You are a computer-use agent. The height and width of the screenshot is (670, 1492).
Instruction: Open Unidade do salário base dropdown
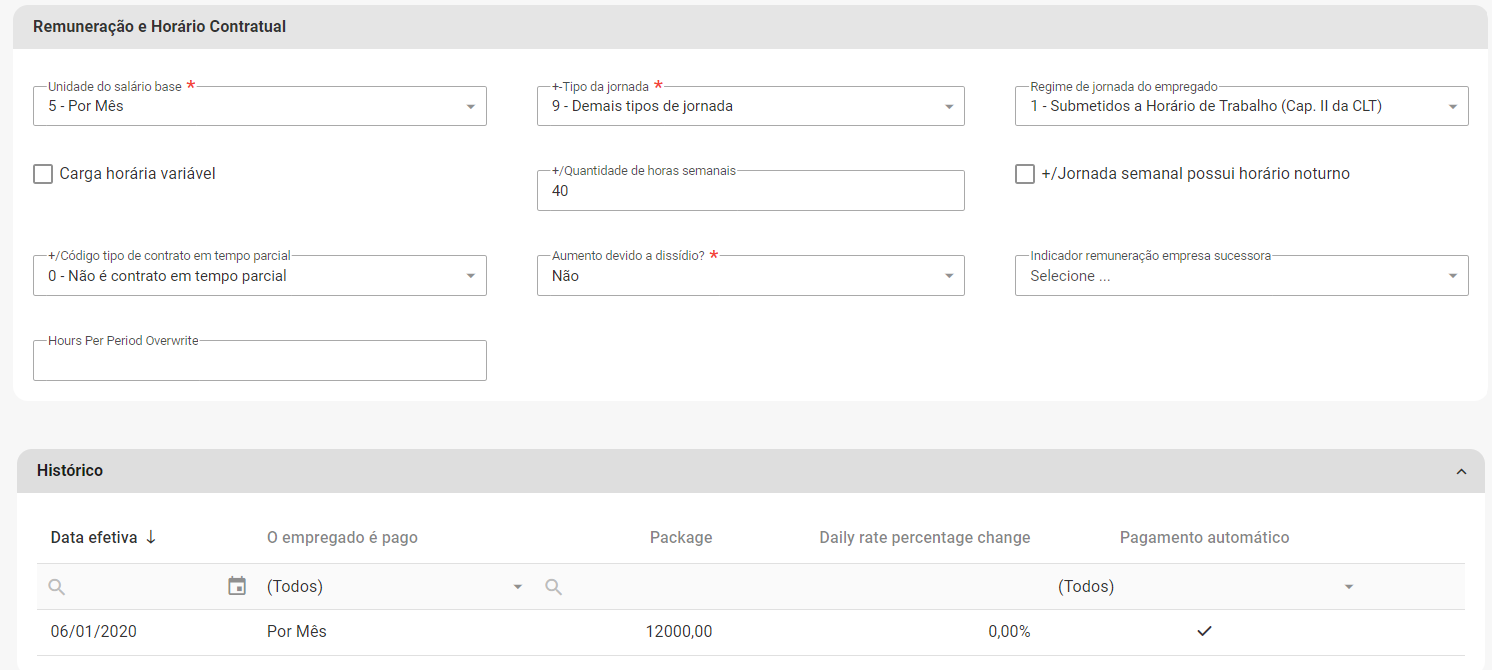click(260, 106)
